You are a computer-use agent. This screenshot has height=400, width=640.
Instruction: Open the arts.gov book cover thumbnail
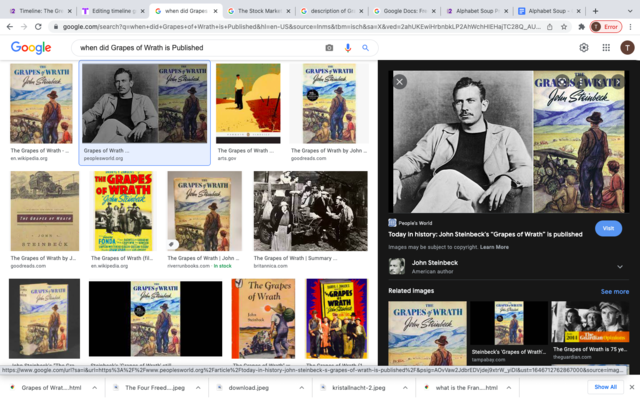pyautogui.click(x=248, y=103)
